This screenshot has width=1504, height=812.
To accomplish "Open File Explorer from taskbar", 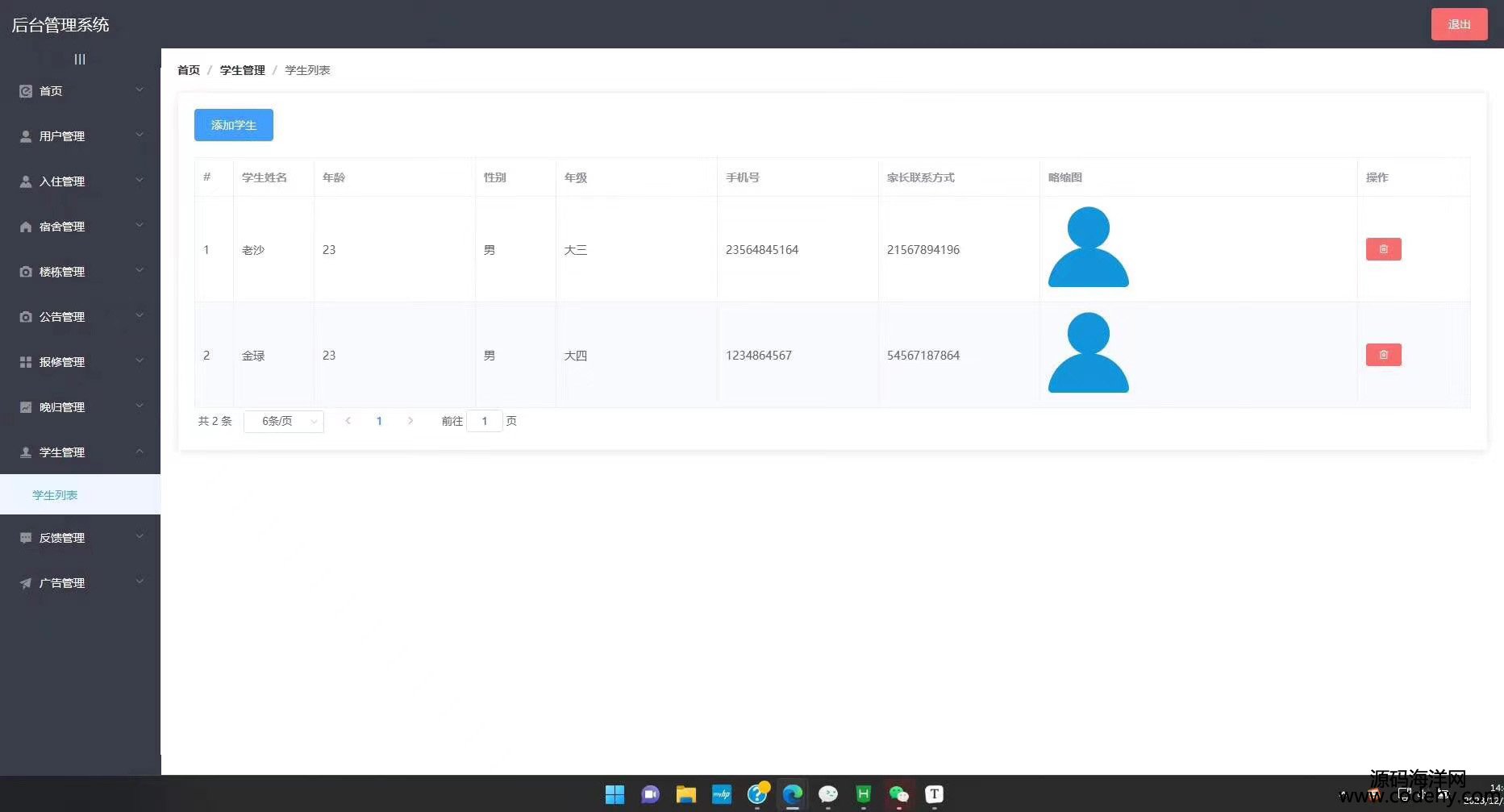I will 685,794.
